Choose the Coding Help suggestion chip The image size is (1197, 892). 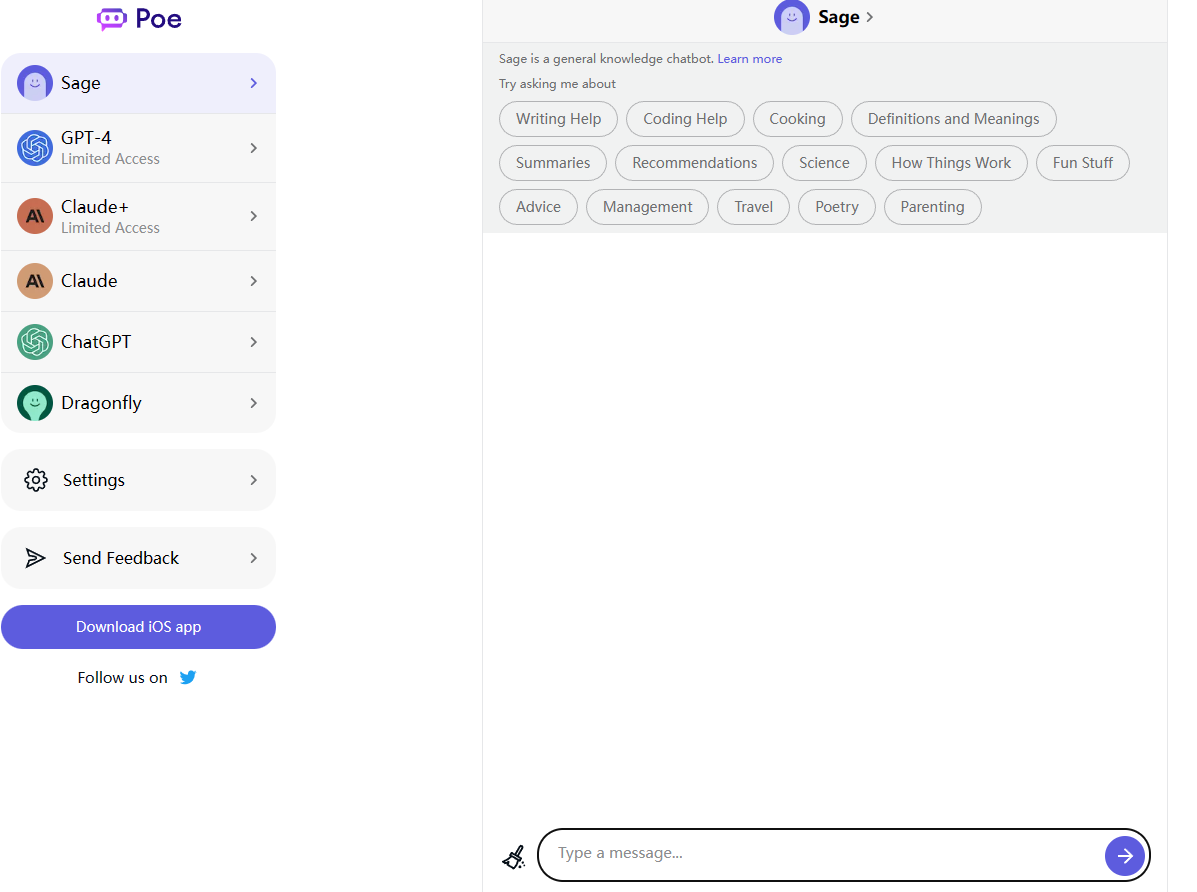pyautogui.click(x=685, y=119)
